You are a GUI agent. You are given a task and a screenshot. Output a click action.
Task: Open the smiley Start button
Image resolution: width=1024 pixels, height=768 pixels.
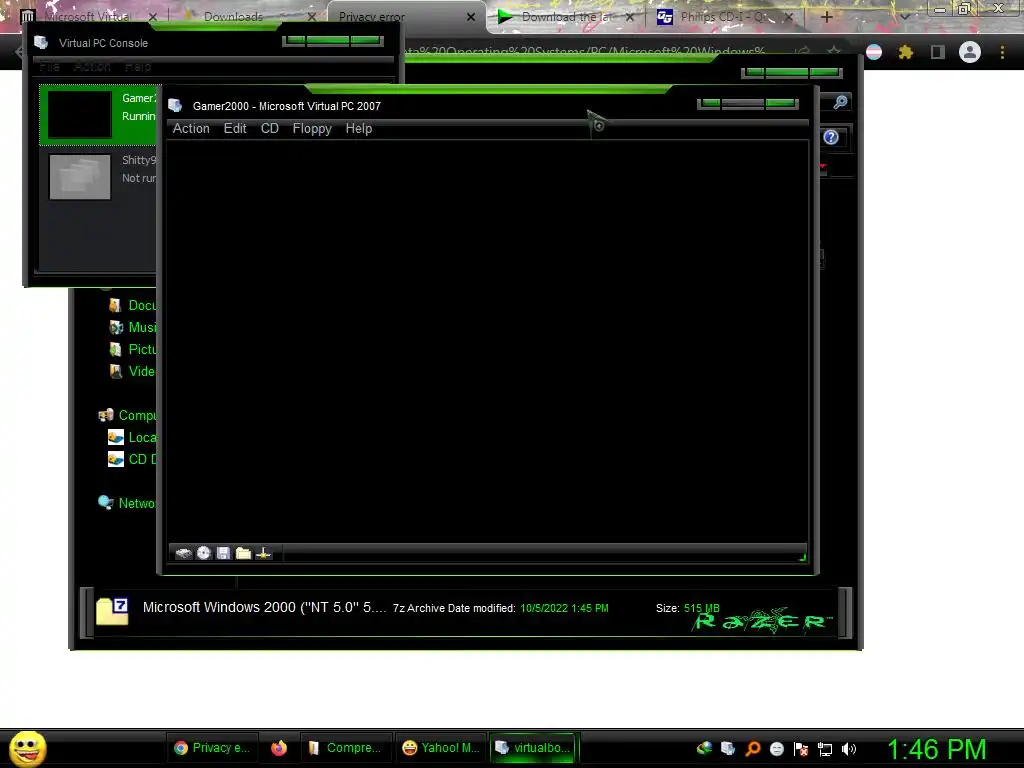27,748
